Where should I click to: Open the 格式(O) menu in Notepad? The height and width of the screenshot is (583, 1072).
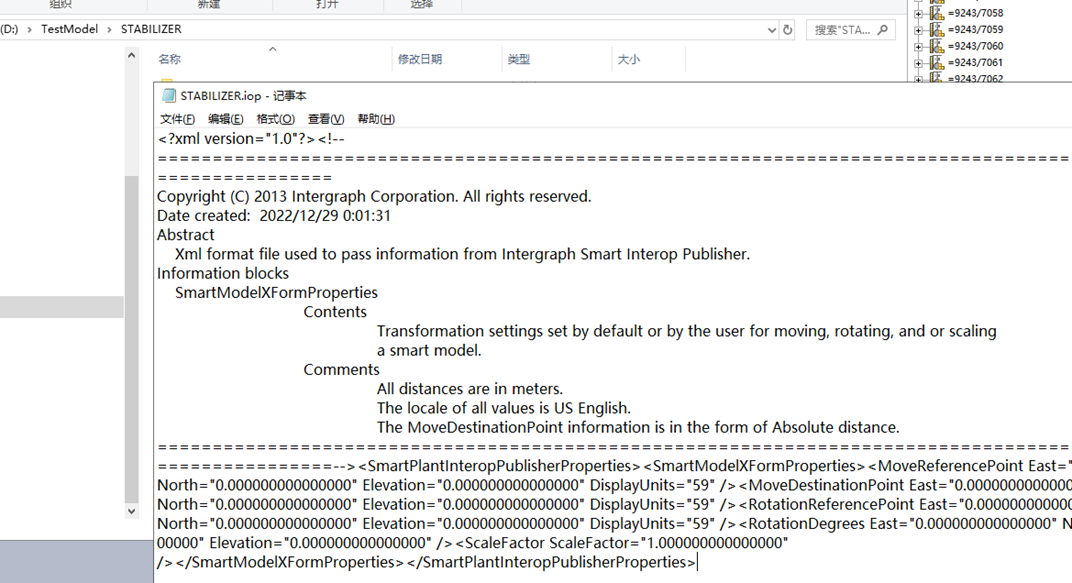pos(276,119)
